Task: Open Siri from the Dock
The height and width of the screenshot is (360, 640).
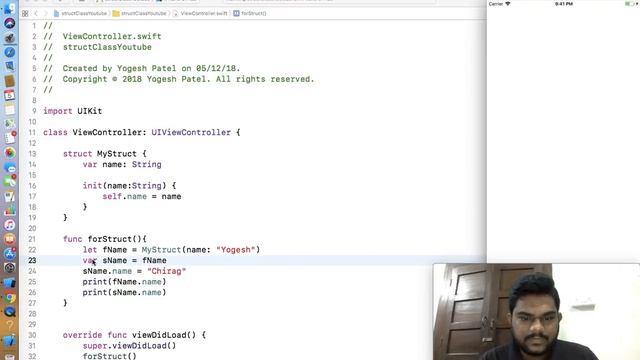Action: pyautogui.click(x=9, y=23)
